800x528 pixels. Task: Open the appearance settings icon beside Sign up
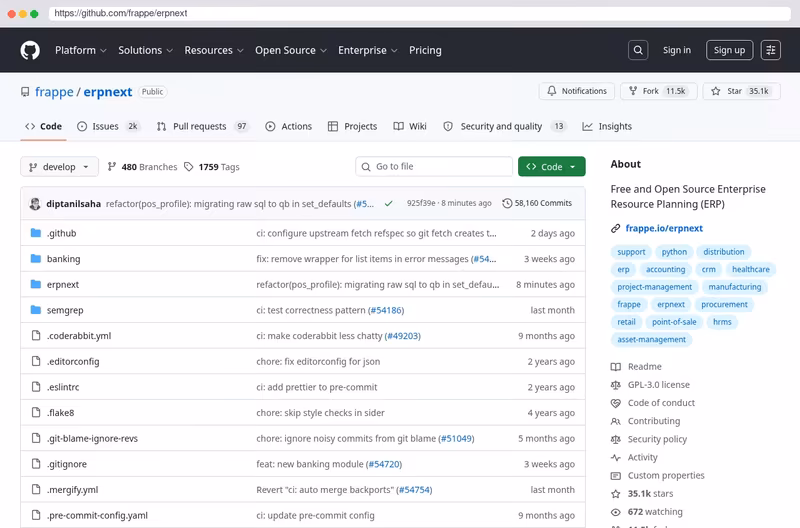[770, 50]
